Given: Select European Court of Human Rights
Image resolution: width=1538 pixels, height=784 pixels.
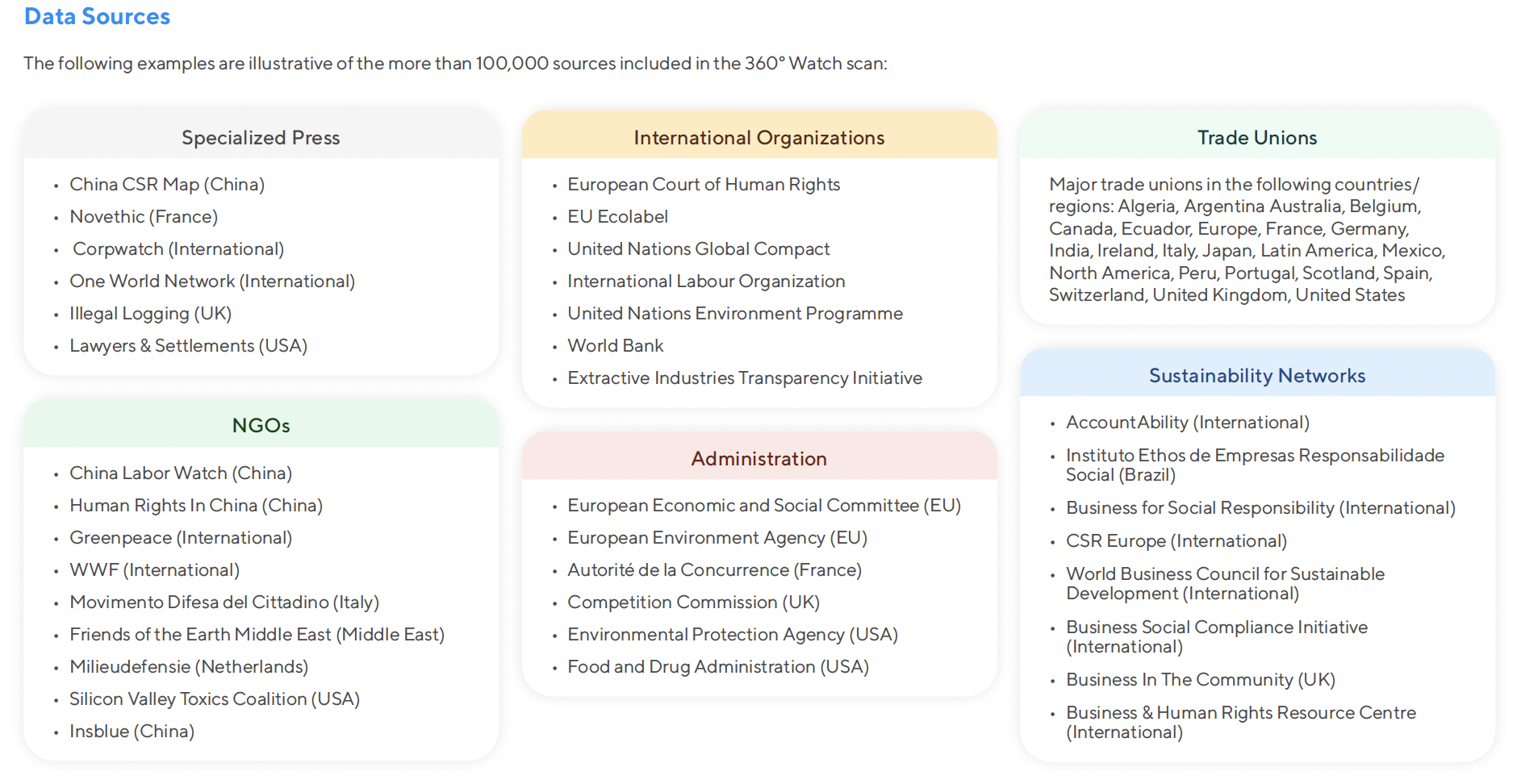Looking at the screenshot, I should (x=704, y=185).
